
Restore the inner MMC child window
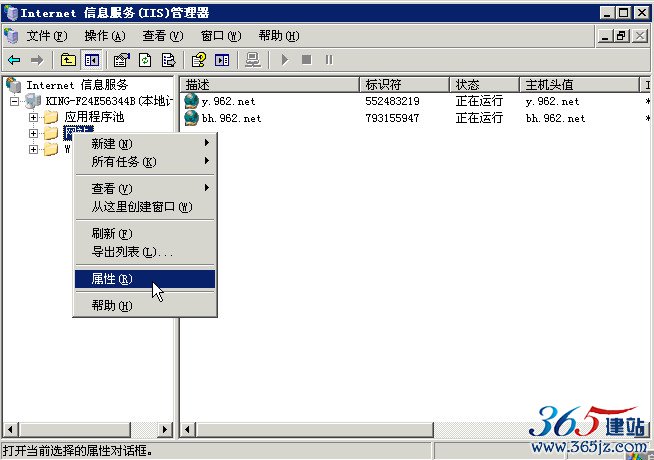click(x=621, y=36)
